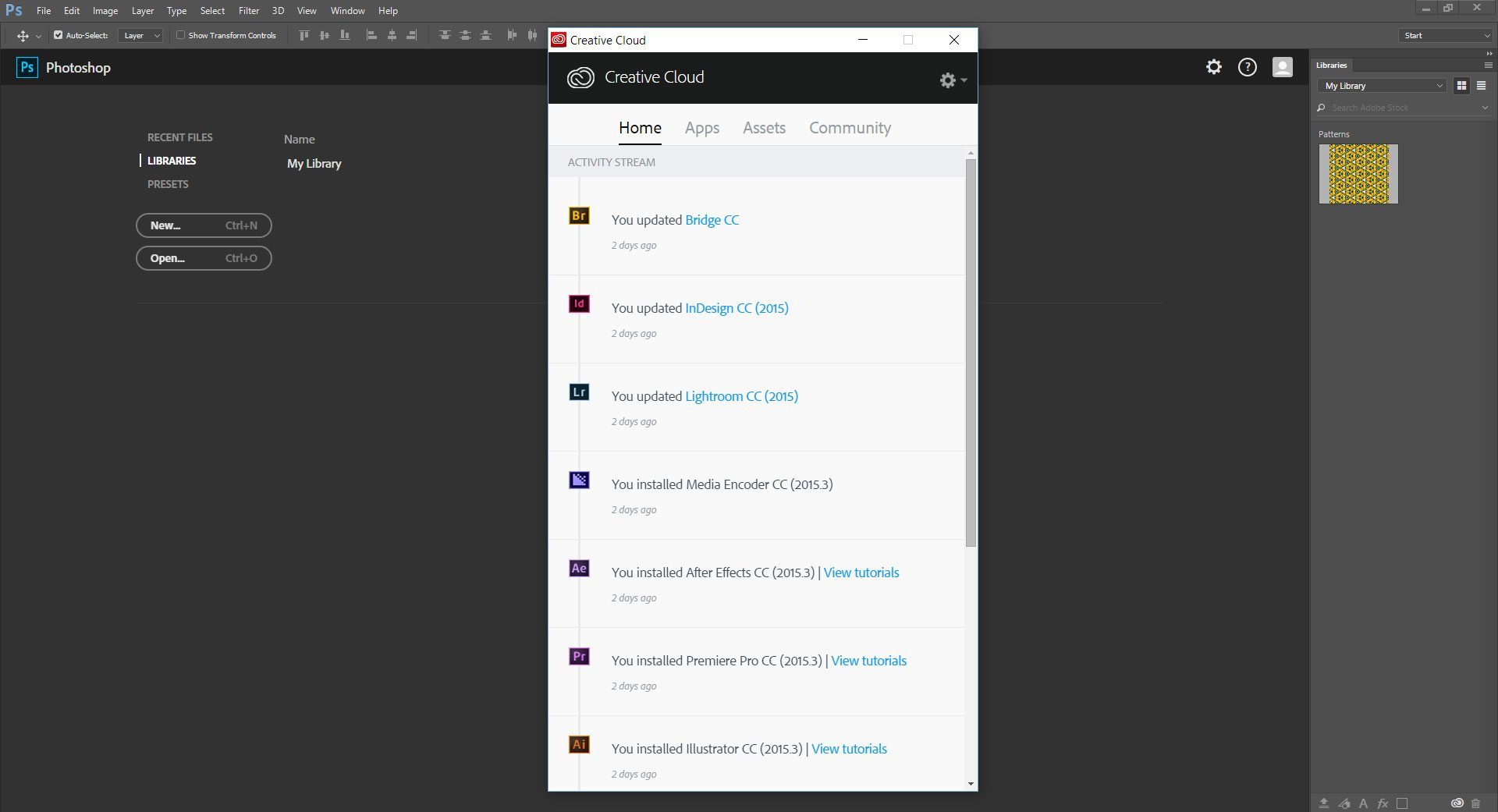The height and width of the screenshot is (812, 1498).
Task: Click the Distribute top edges icon
Action: [x=445, y=35]
